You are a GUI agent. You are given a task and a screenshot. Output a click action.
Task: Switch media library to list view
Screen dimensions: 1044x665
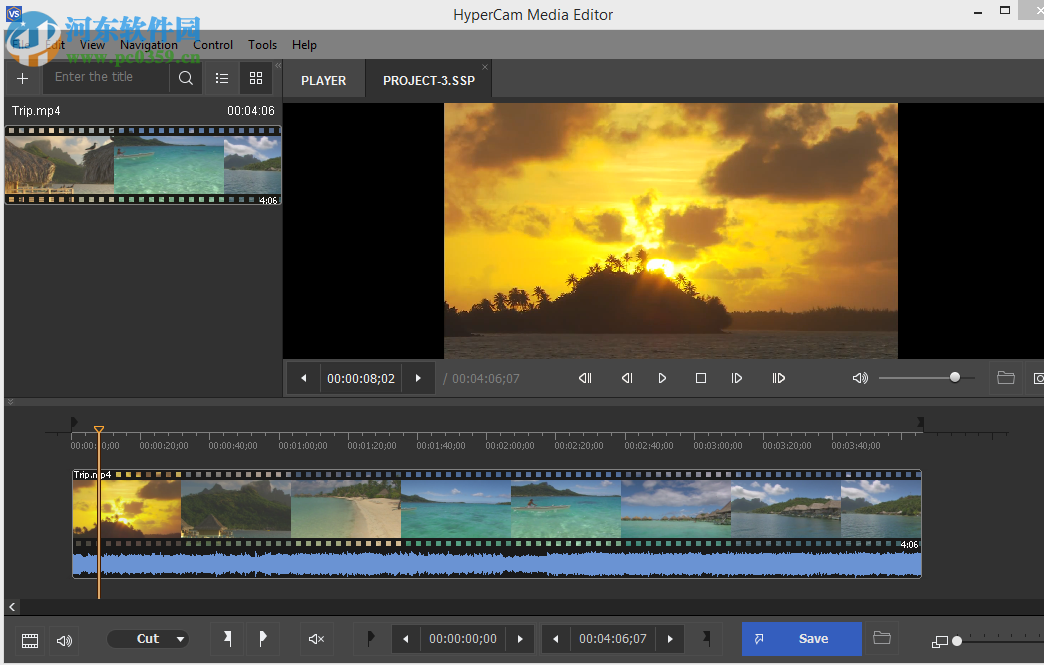tap(222, 78)
